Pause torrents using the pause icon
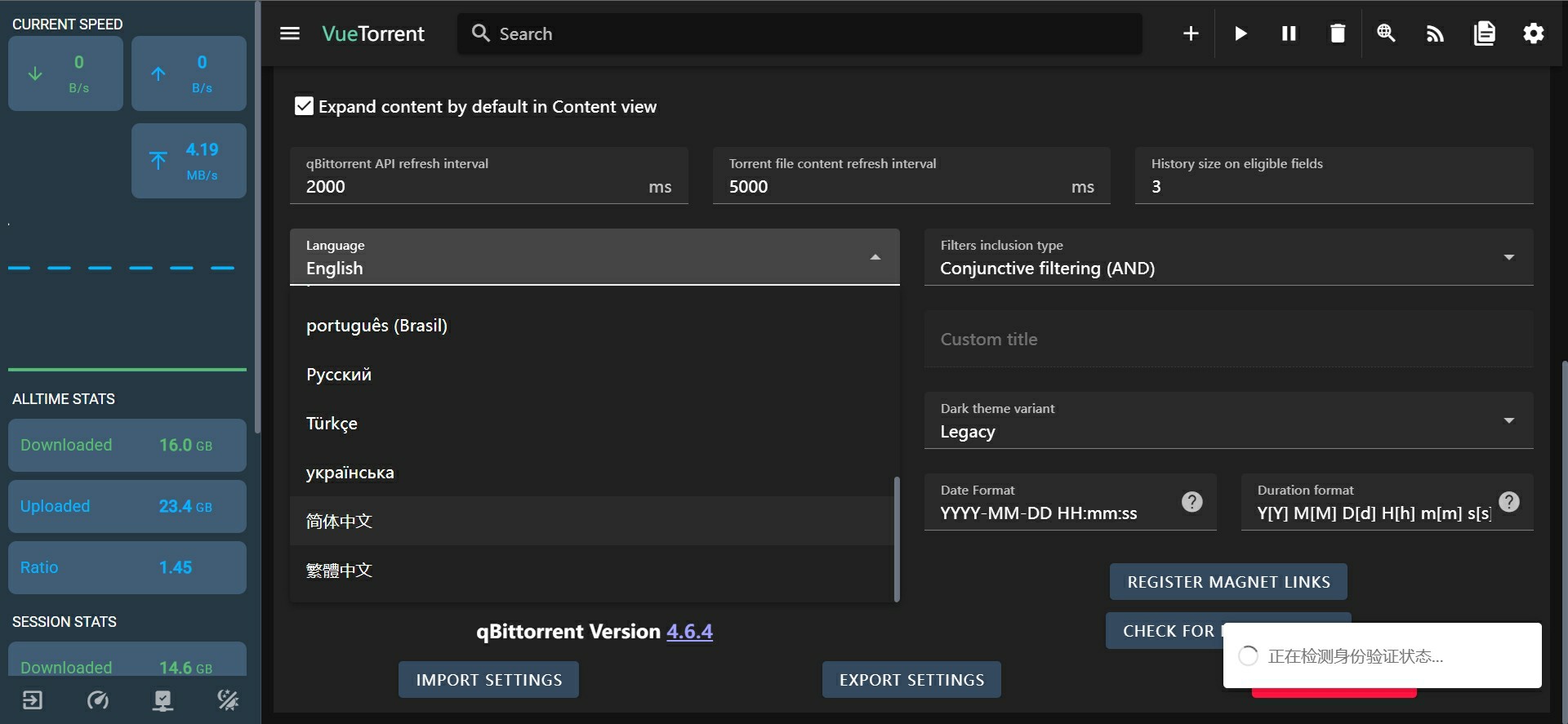 click(x=1289, y=33)
